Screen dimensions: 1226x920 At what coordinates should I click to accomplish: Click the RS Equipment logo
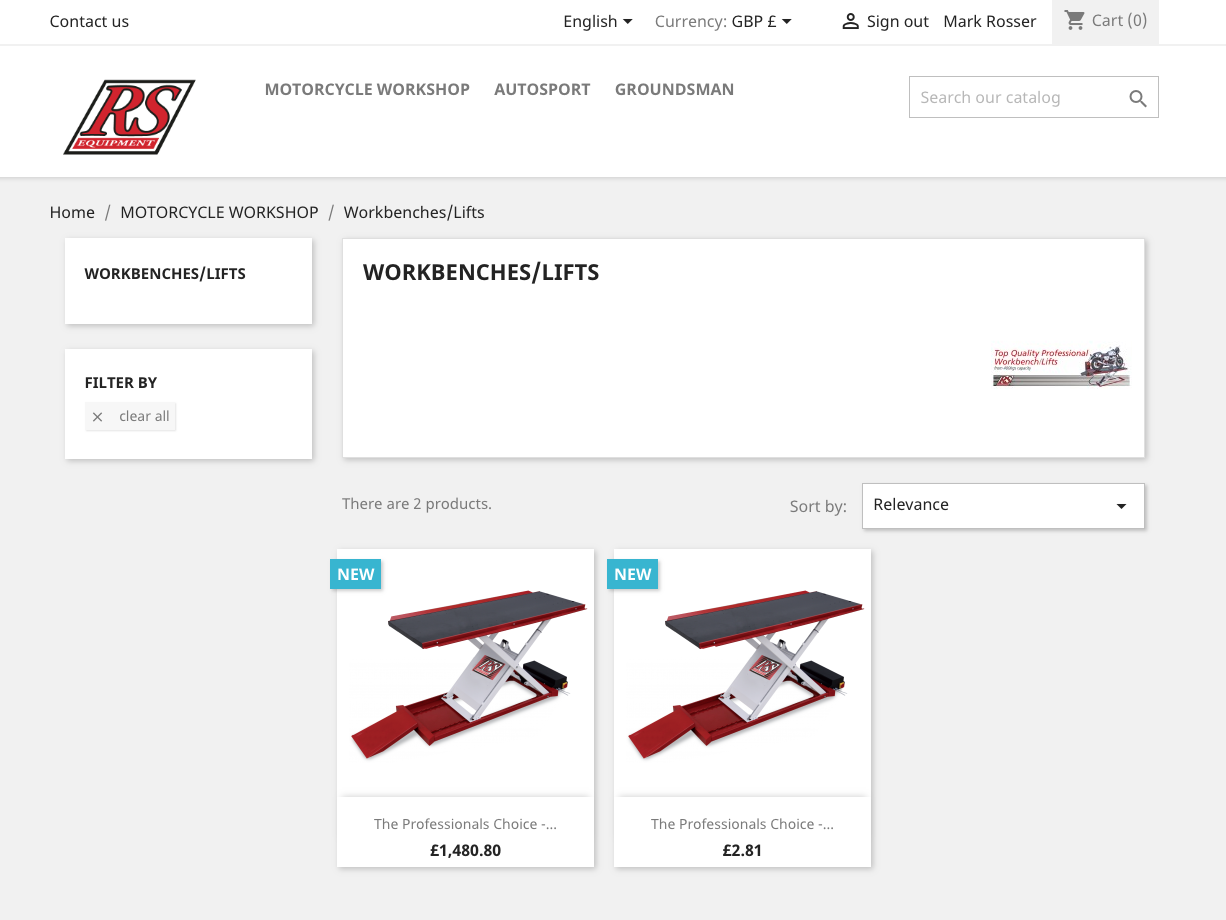[x=129, y=117]
